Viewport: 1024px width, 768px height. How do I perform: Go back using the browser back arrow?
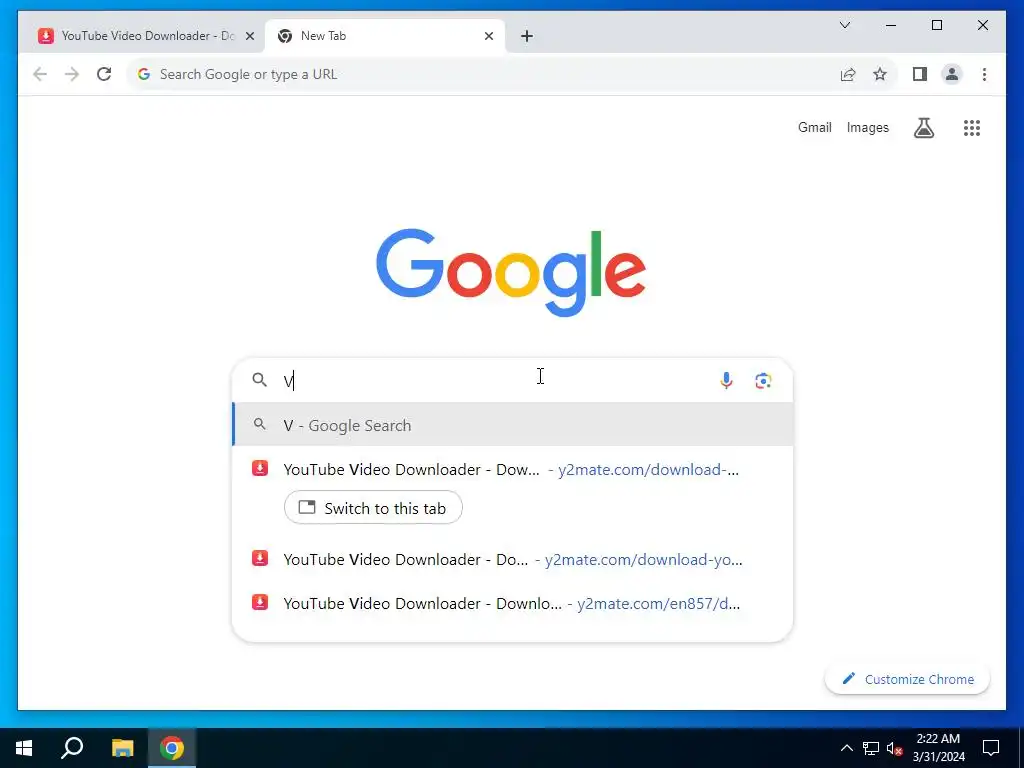(x=40, y=74)
